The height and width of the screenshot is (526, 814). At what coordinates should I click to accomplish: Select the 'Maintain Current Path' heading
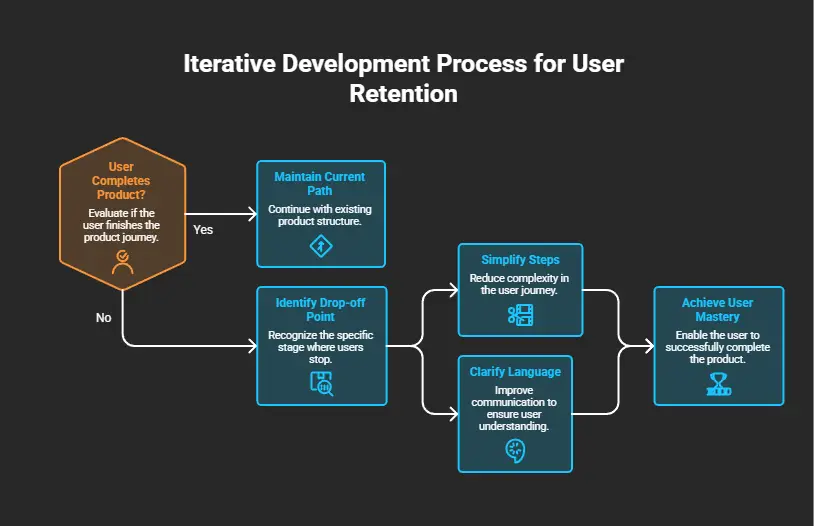320,184
